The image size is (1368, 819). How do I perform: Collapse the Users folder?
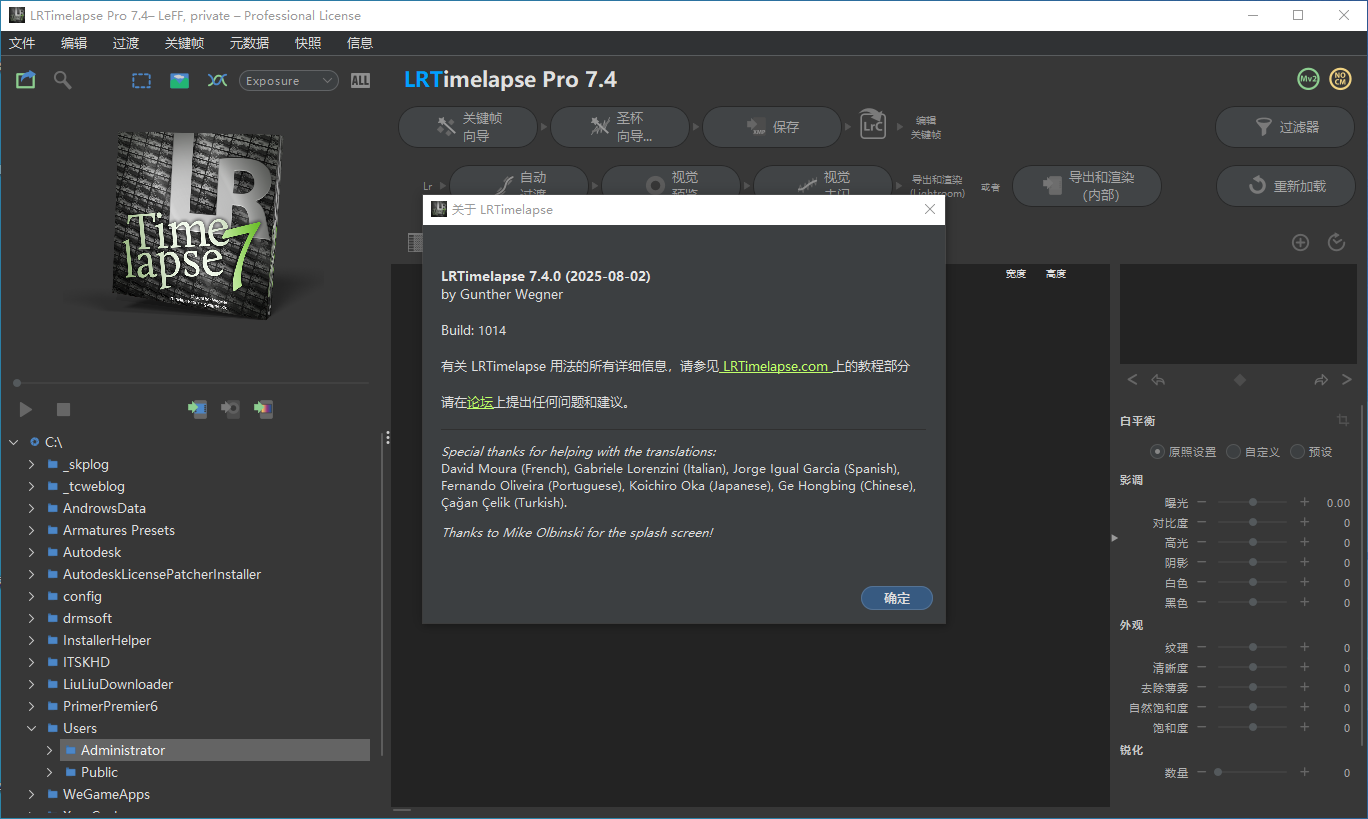31,728
